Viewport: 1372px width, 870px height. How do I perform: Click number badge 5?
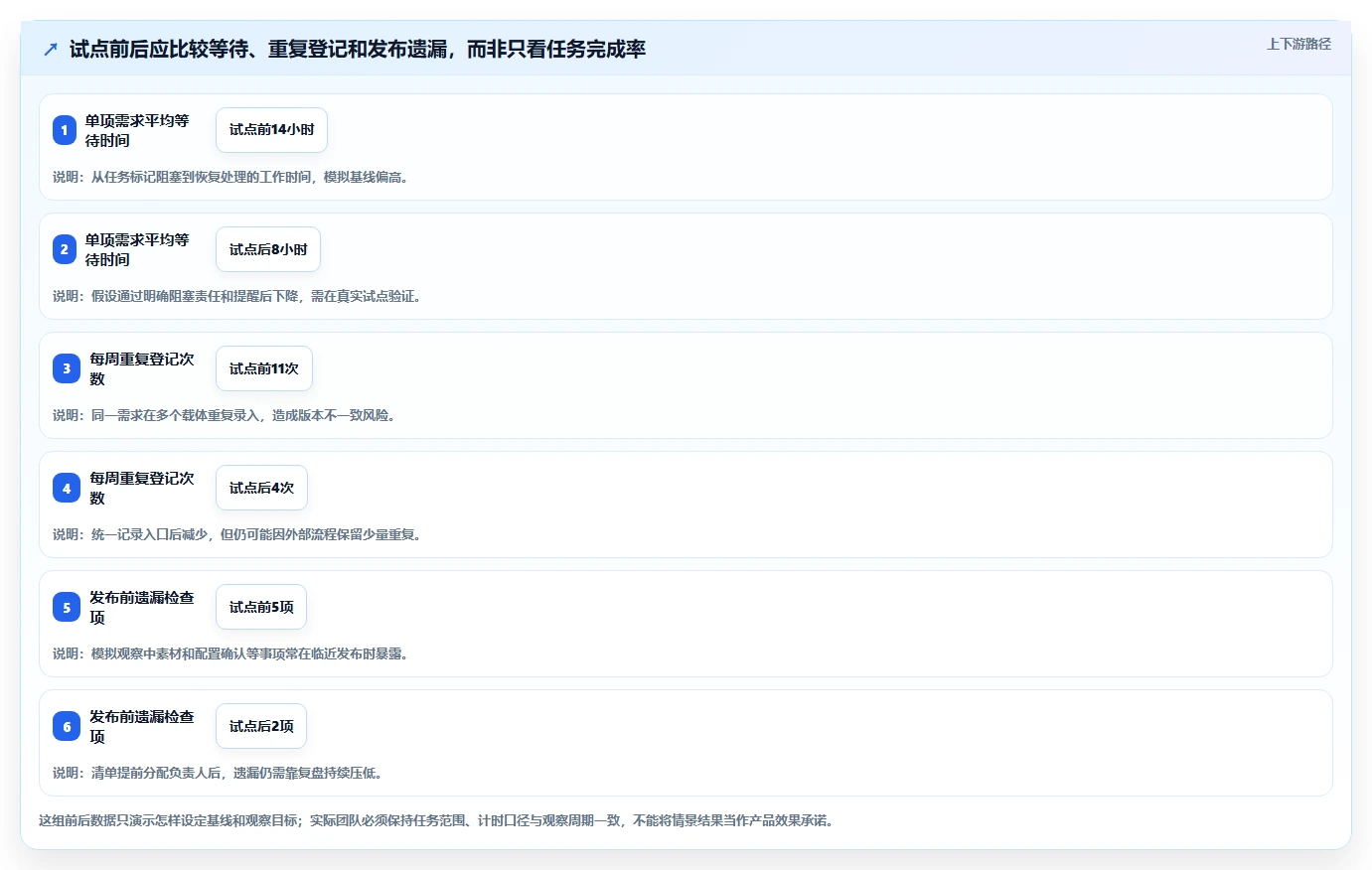67,607
